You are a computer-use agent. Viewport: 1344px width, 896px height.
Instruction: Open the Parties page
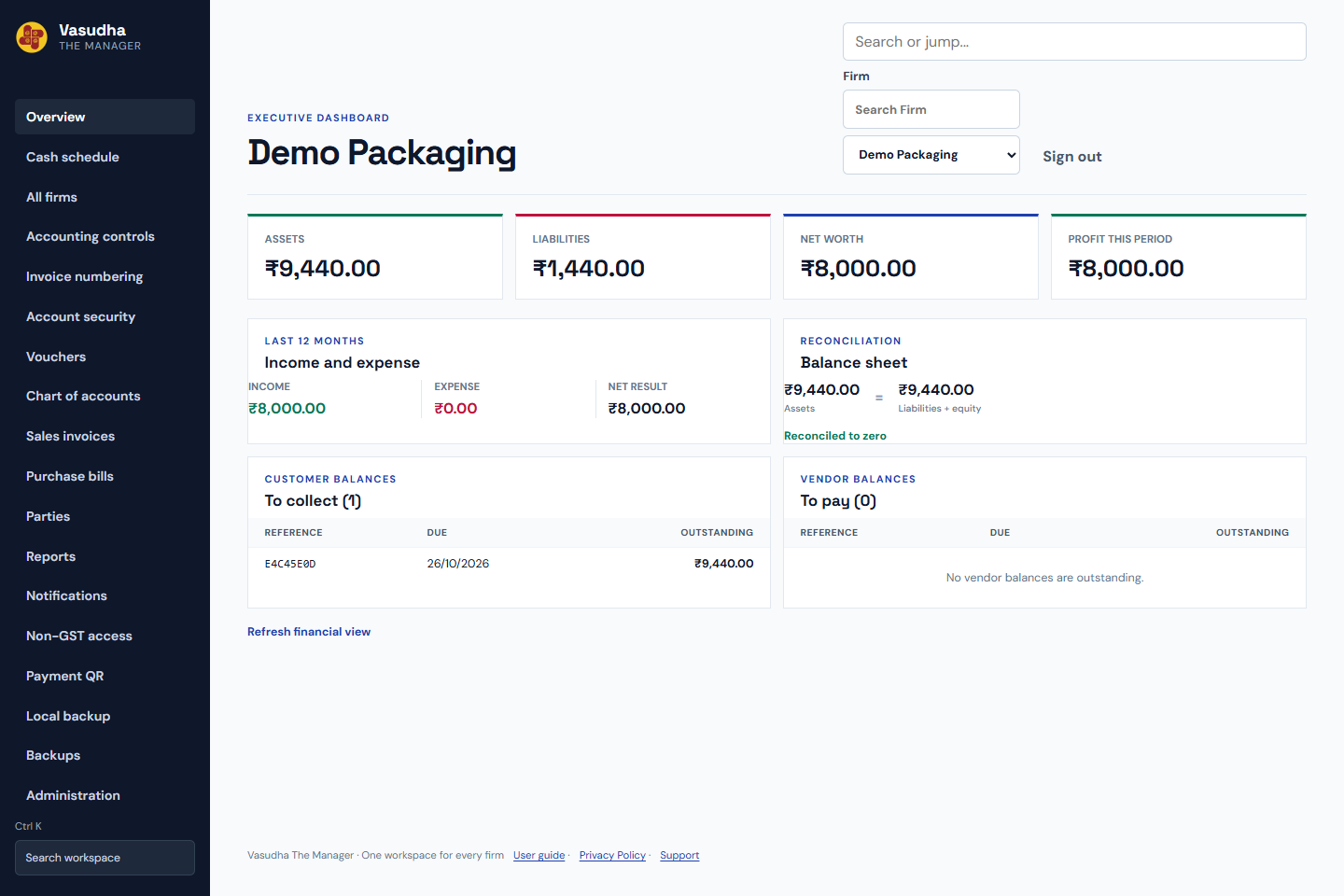click(105, 516)
